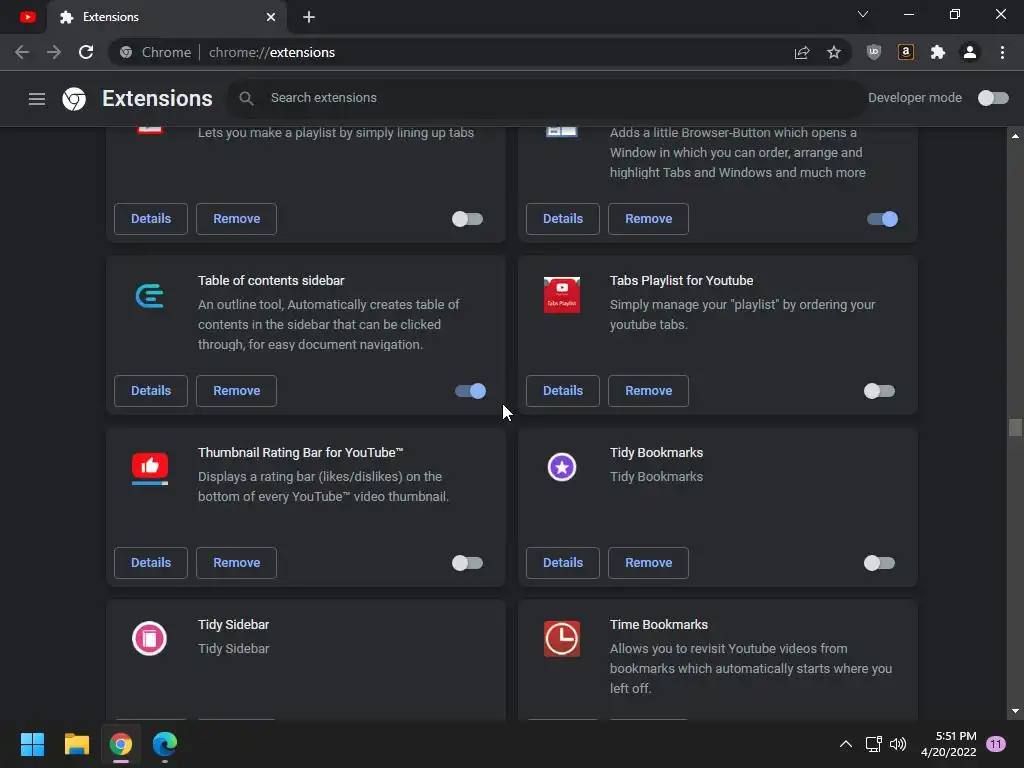Show hidden system tray icons
Screen dimensions: 1024x768
click(846, 744)
